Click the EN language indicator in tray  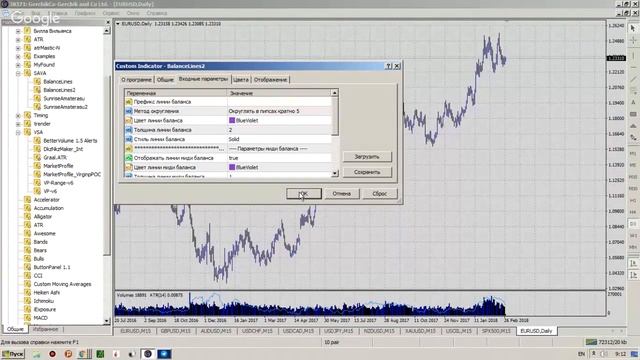[581, 354]
